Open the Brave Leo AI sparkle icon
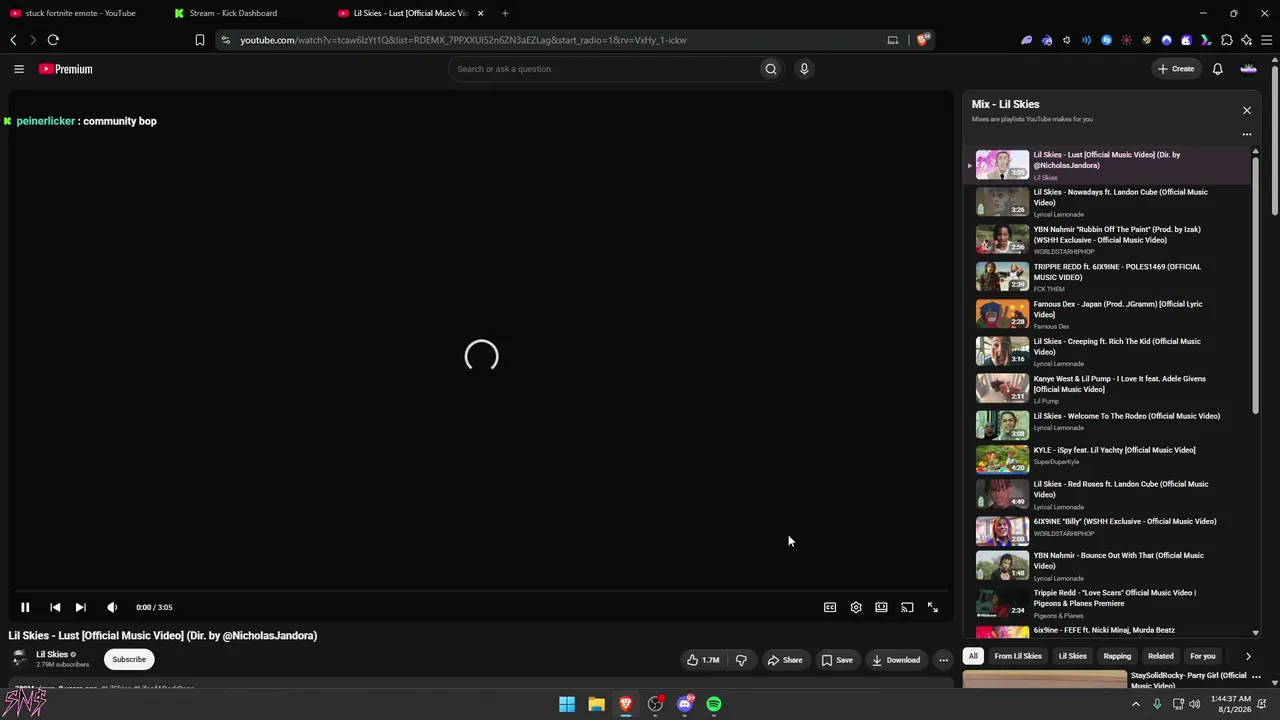This screenshot has width=1280, height=720. click(x=1246, y=40)
